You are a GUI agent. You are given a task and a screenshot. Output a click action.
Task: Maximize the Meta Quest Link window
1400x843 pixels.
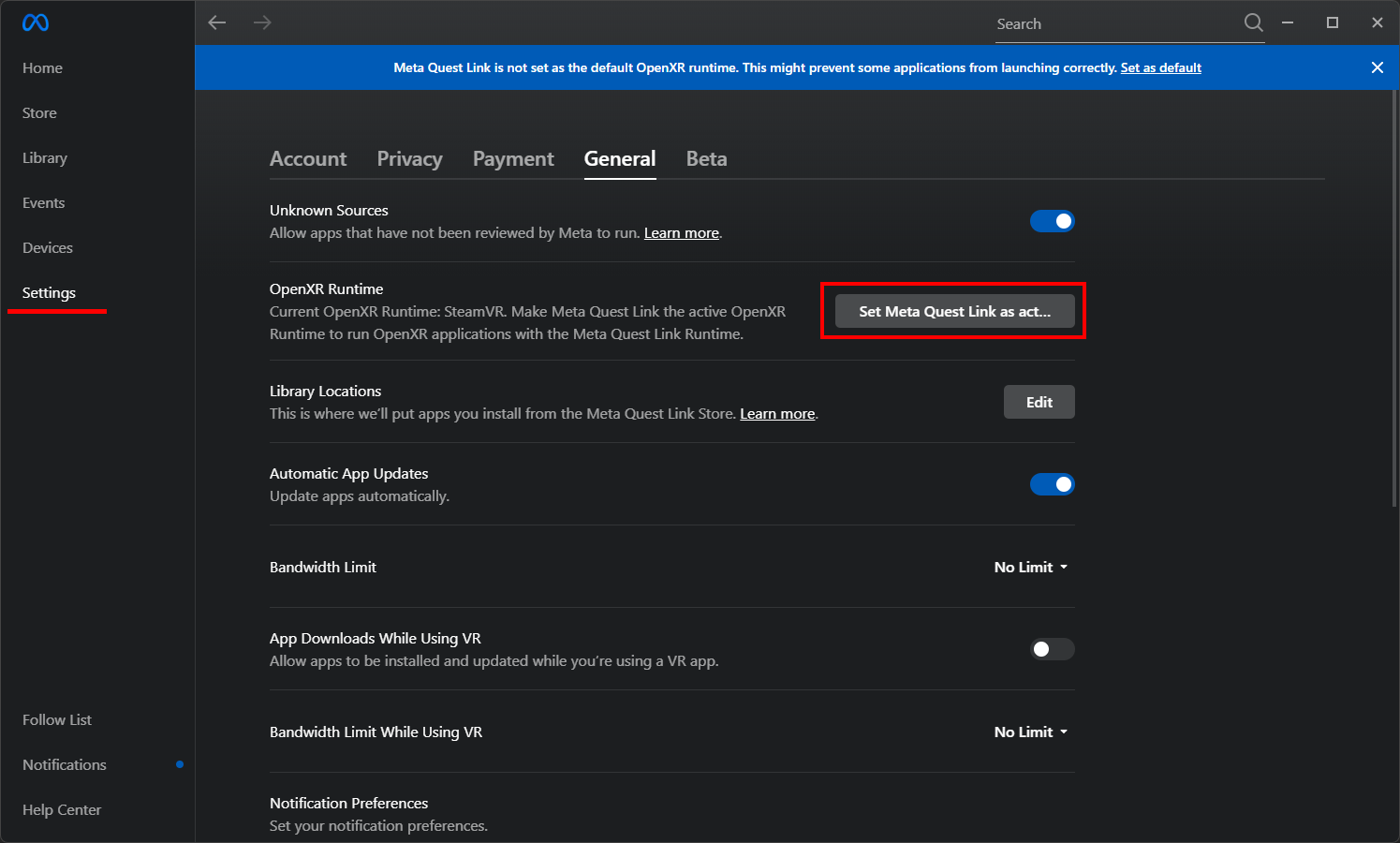click(x=1332, y=22)
